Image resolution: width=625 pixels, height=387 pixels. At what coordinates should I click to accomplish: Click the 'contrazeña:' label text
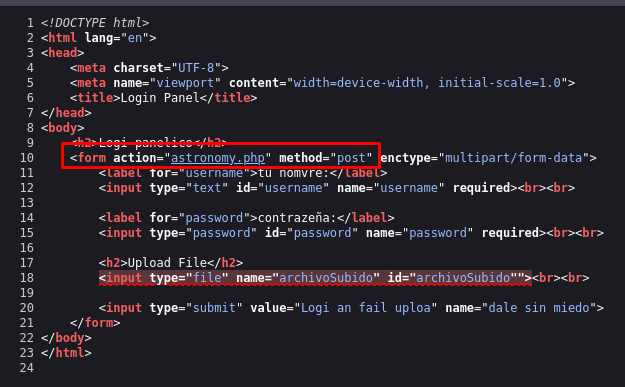[297, 218]
